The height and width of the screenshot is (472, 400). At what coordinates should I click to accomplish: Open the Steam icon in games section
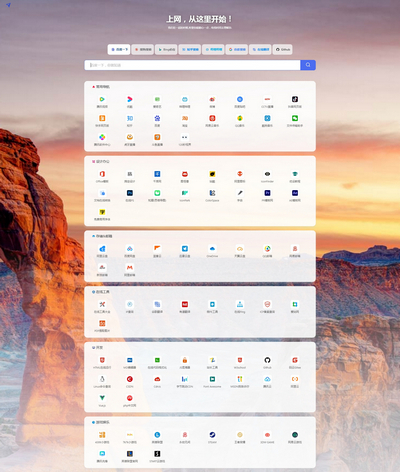pyautogui.click(x=212, y=435)
